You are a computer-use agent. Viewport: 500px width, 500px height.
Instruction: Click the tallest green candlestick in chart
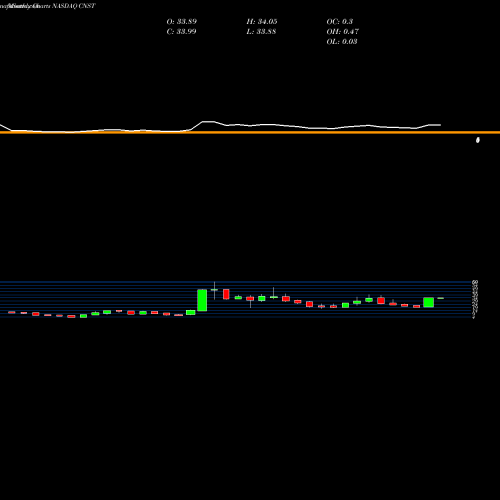pyautogui.click(x=202, y=300)
